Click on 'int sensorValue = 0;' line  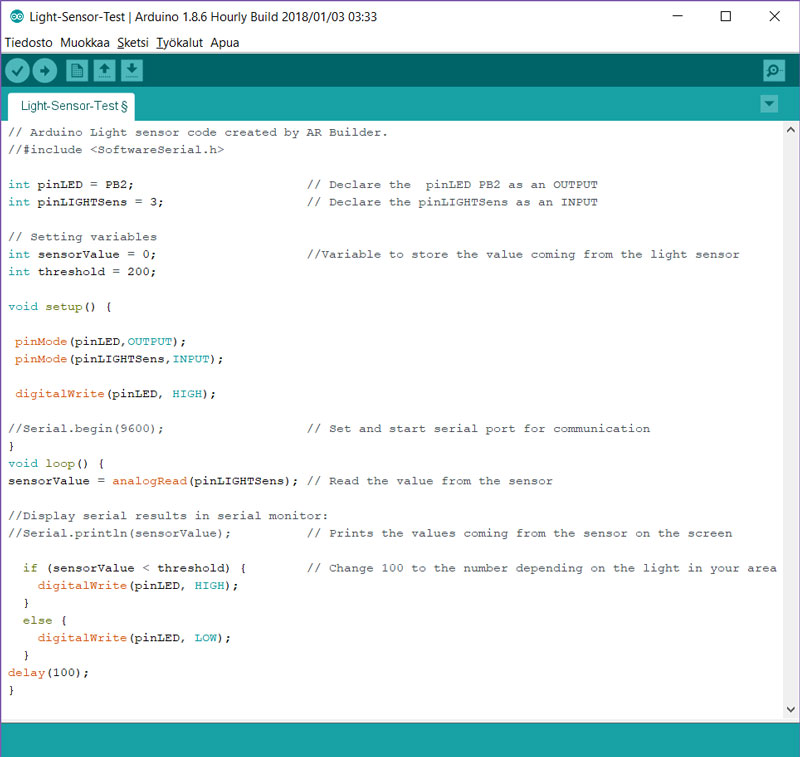[82, 254]
